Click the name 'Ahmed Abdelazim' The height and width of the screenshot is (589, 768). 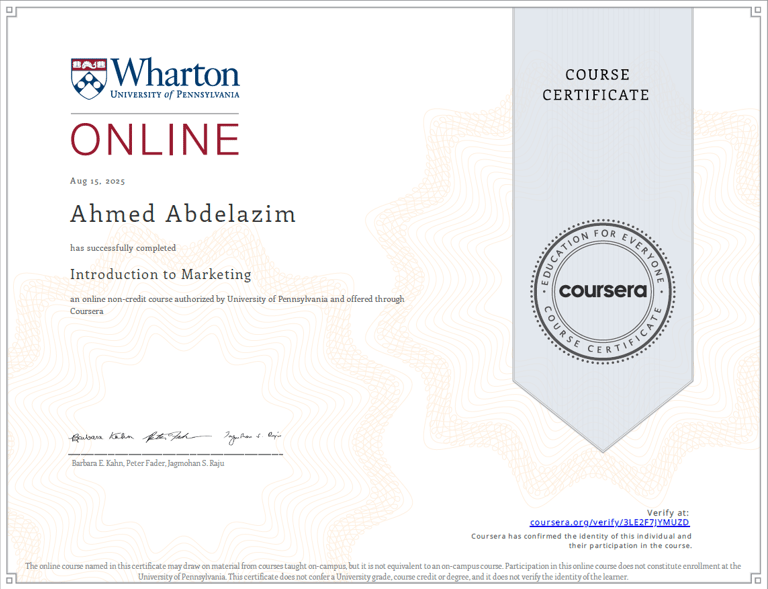tap(183, 214)
